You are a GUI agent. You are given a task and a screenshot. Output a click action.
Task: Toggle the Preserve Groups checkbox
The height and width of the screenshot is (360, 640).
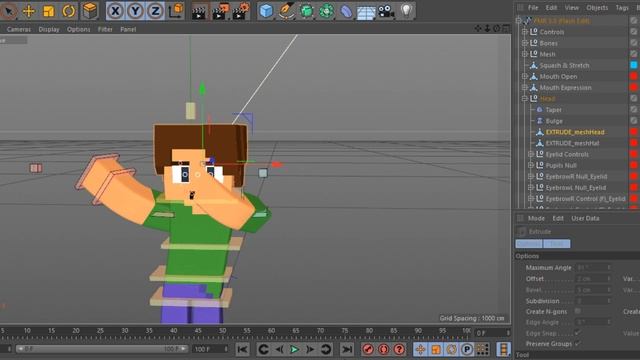578,344
